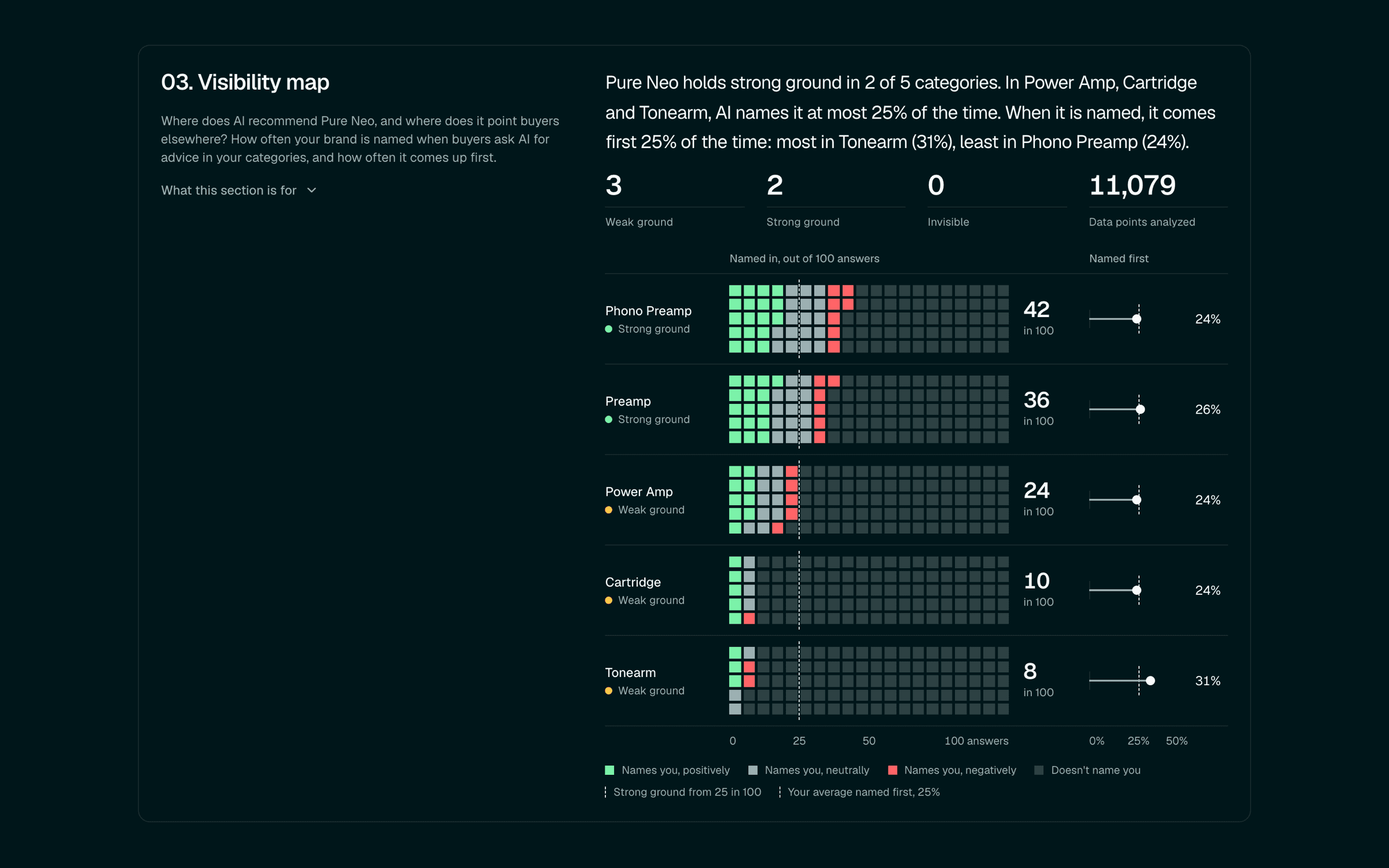Screen dimensions: 1389x868
Task: Click the '11,079' data points figure
Action: click(1133, 185)
